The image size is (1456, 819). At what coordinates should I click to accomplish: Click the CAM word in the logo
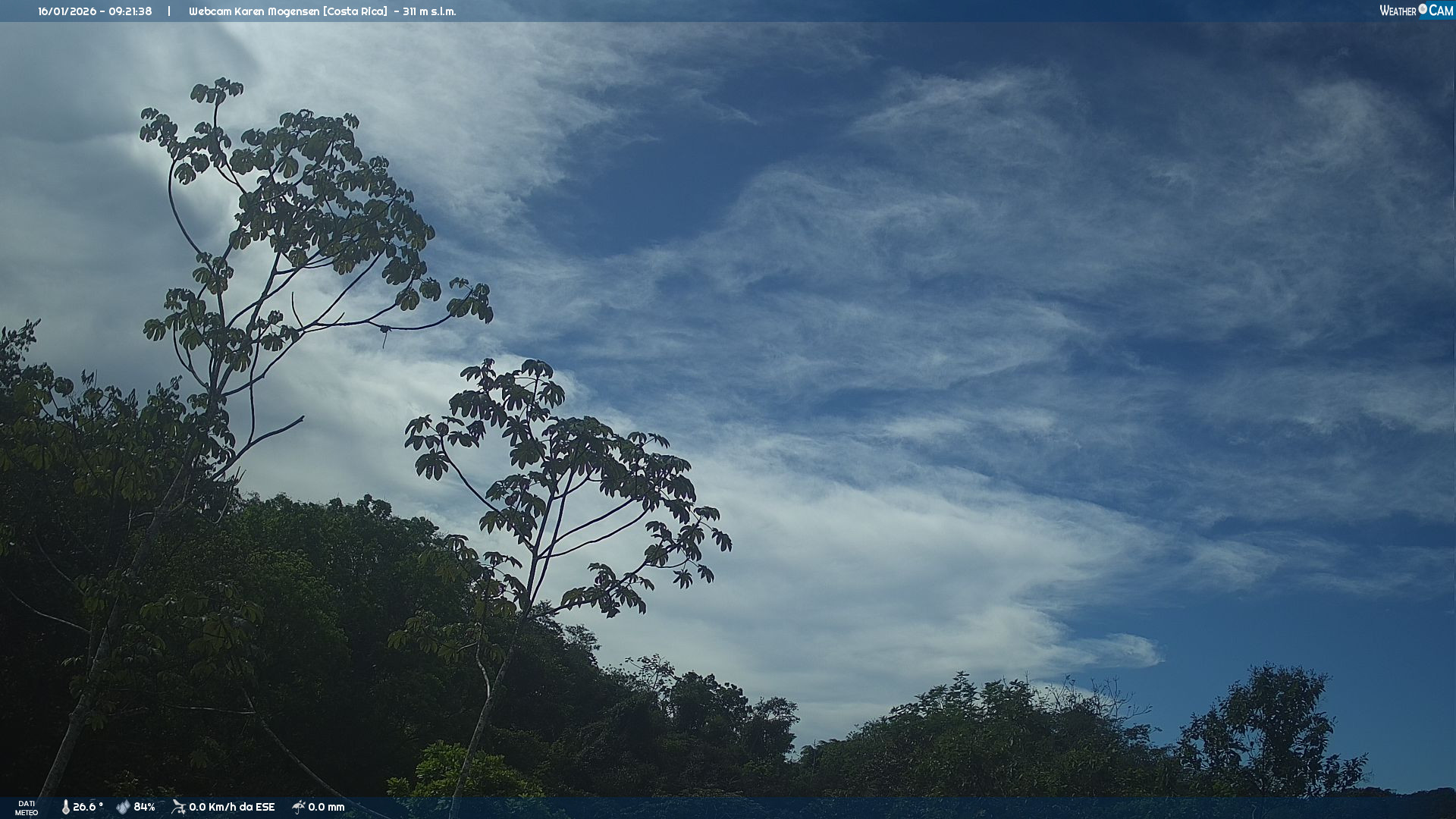click(x=1441, y=11)
